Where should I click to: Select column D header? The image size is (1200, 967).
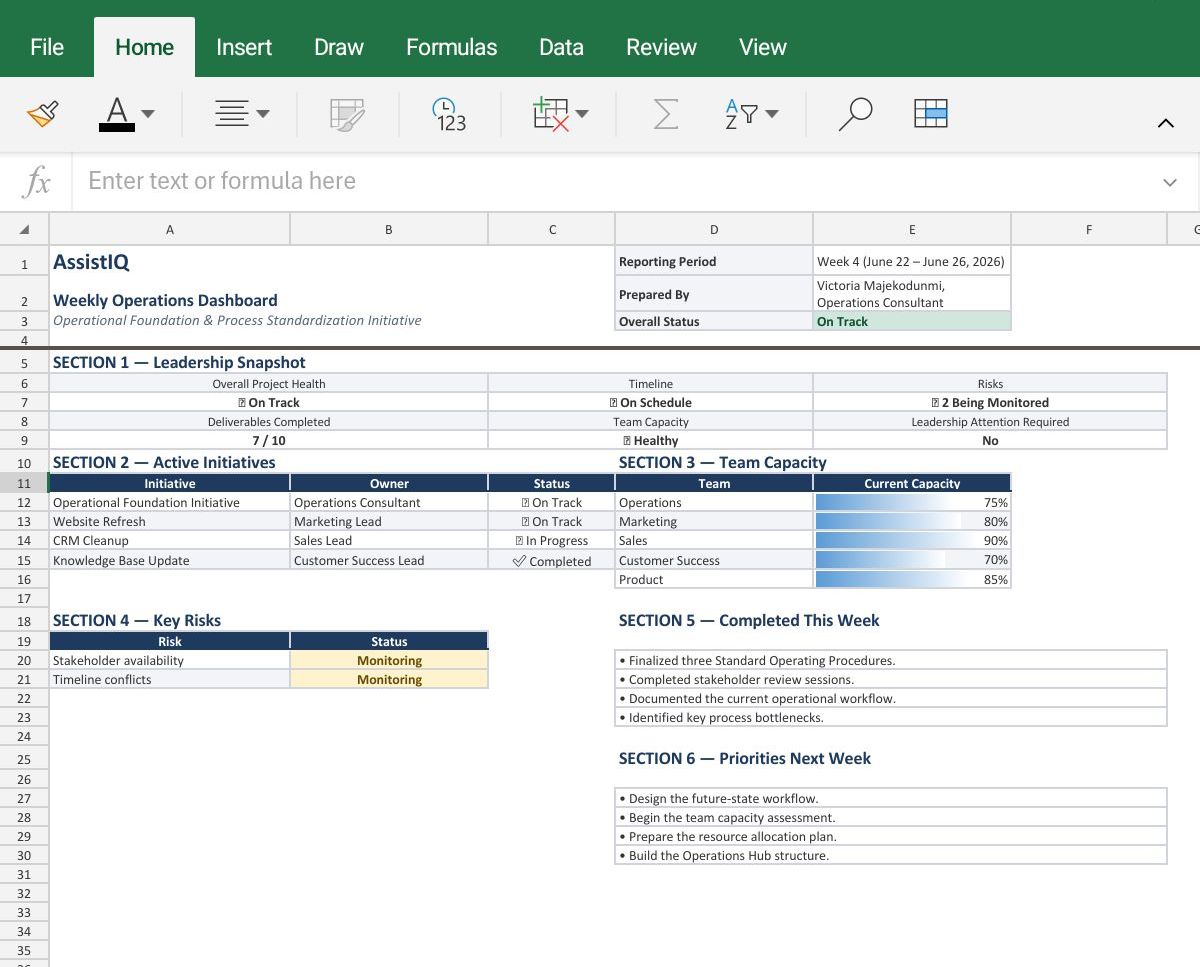pos(714,229)
